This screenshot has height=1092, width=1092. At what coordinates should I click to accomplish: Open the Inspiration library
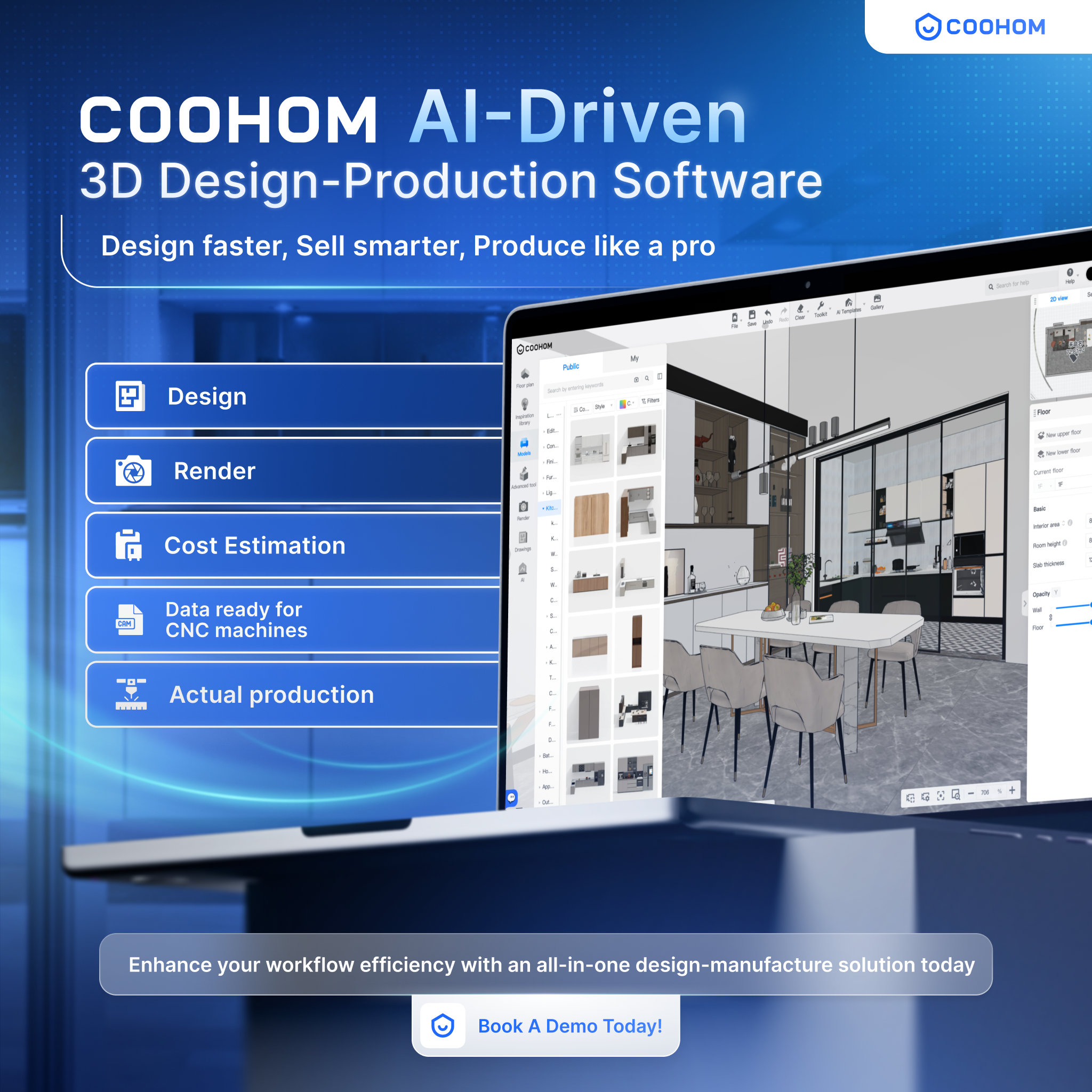(x=525, y=411)
